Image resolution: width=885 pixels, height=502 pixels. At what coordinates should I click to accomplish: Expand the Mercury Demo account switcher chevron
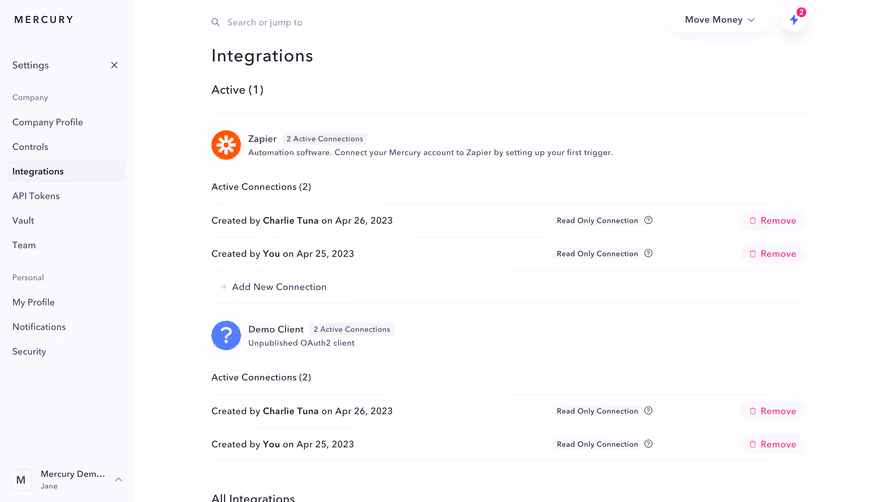(x=119, y=479)
